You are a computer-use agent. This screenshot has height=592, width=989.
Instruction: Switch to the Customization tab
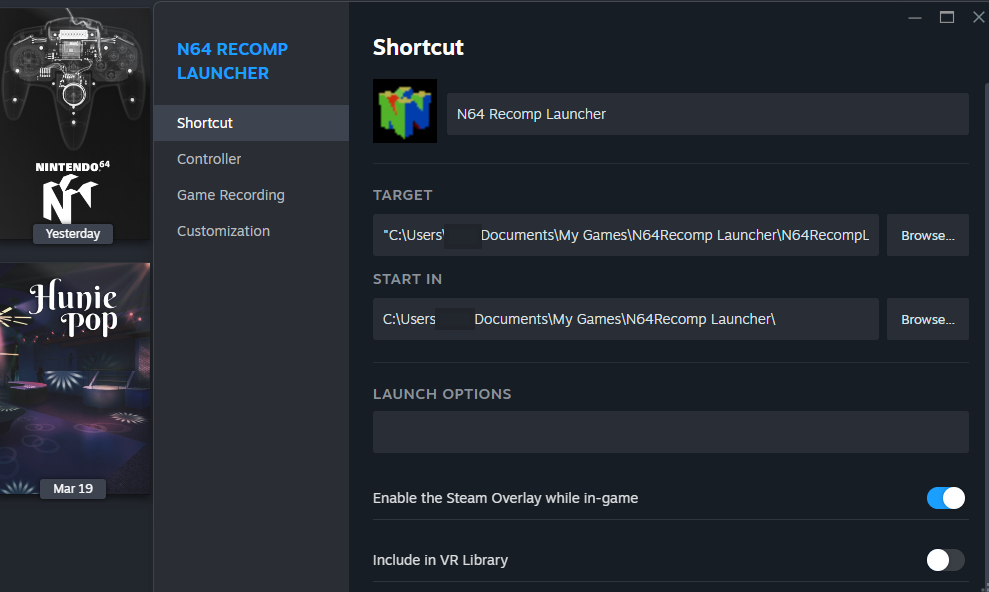[251, 231]
